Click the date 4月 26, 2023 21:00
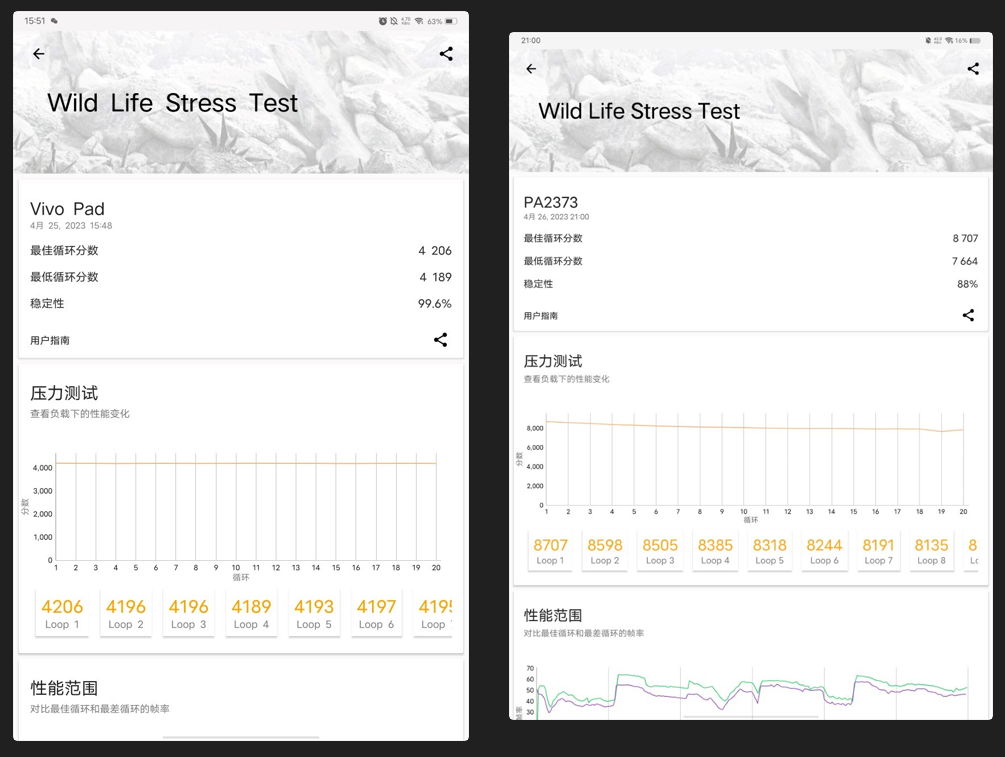 coord(556,217)
